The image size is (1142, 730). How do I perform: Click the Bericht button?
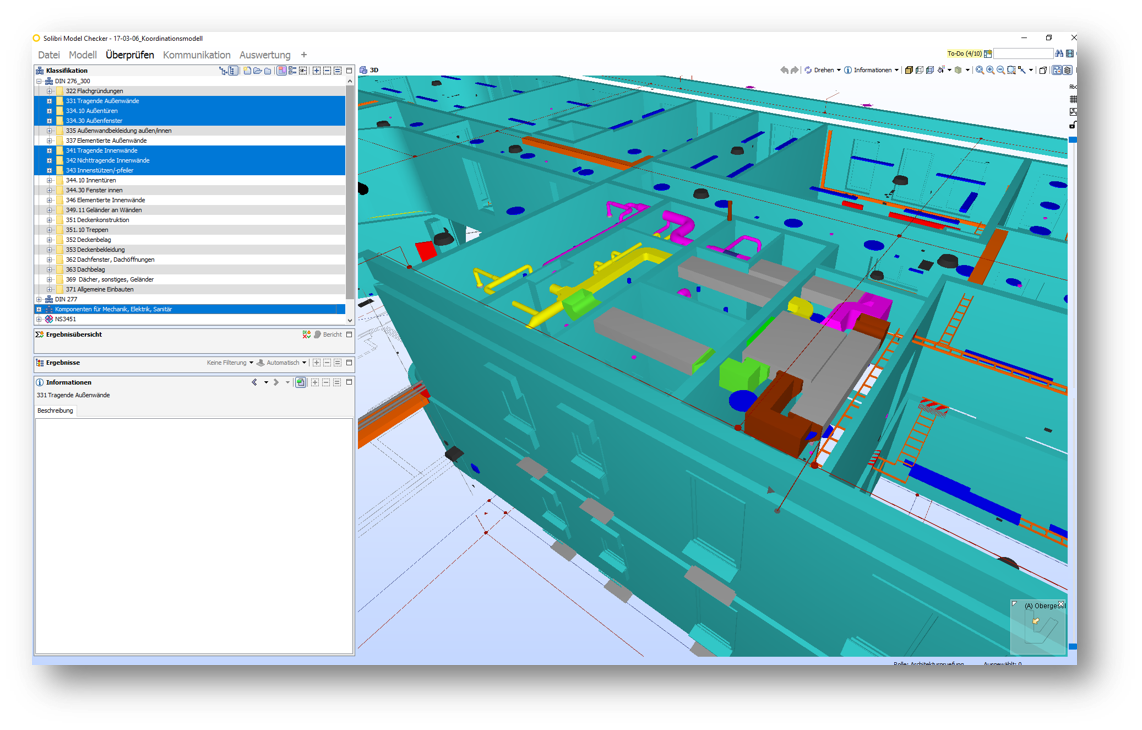[328, 335]
